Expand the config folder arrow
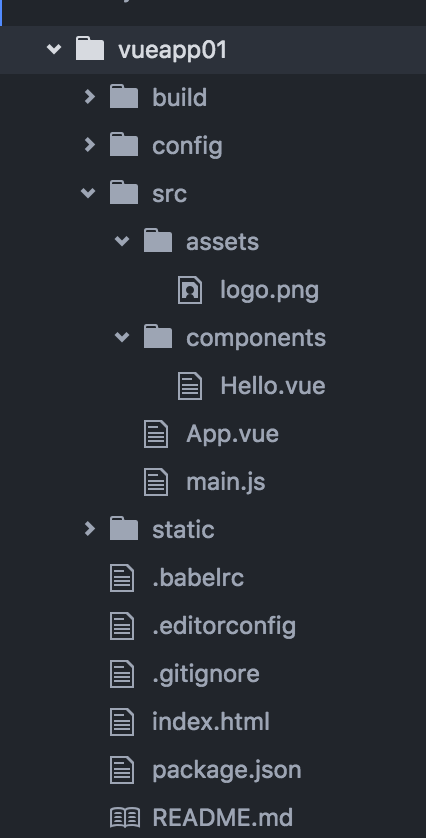This screenshot has height=838, width=426. pos(90,145)
